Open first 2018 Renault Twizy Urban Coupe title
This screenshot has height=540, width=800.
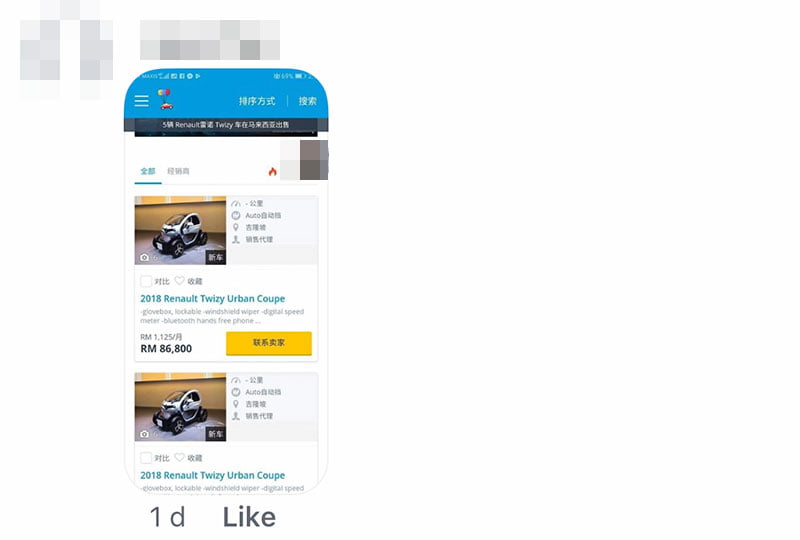click(212, 299)
